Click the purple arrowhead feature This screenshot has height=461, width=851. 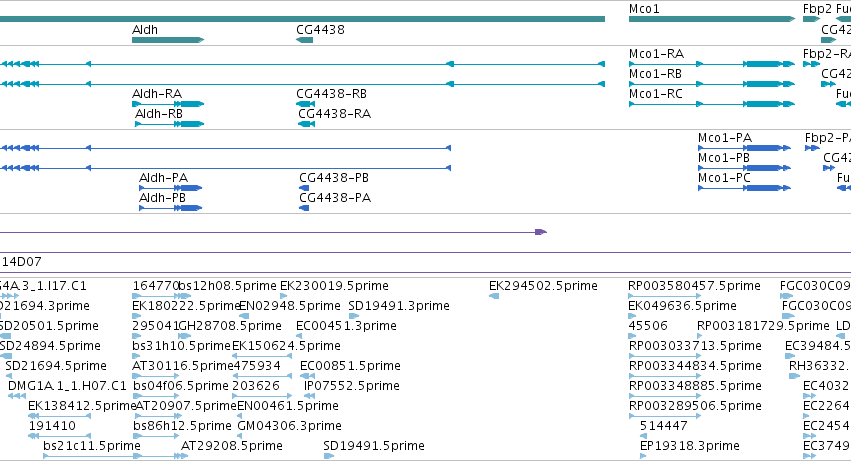tap(541, 232)
